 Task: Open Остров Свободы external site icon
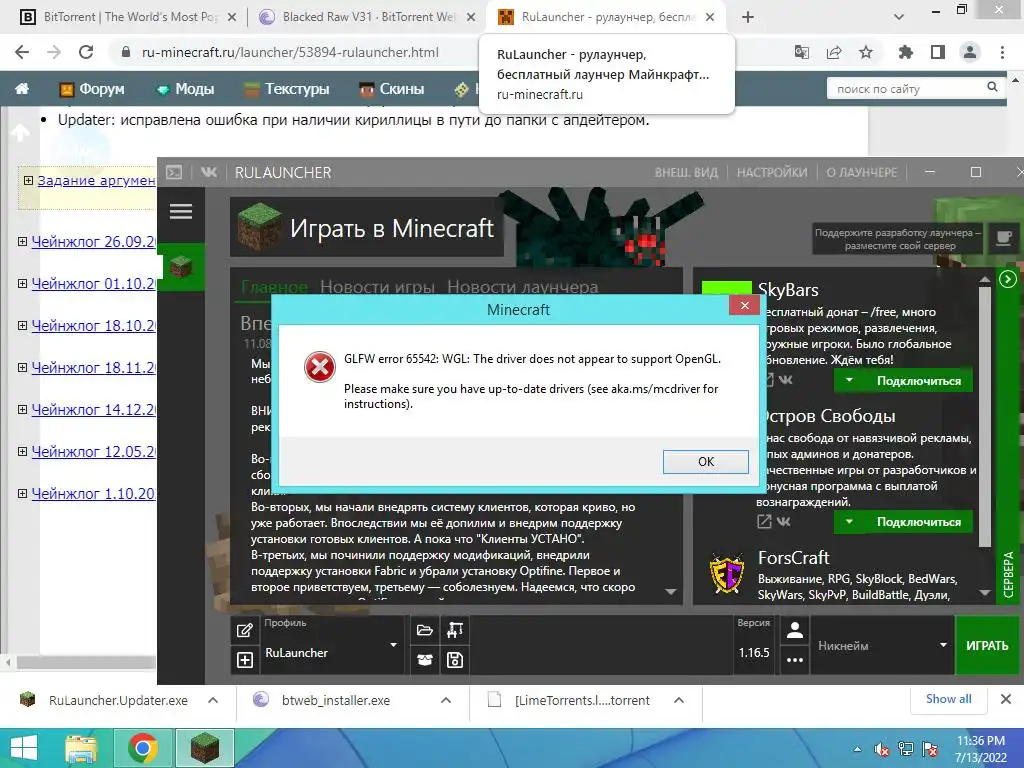click(764, 521)
